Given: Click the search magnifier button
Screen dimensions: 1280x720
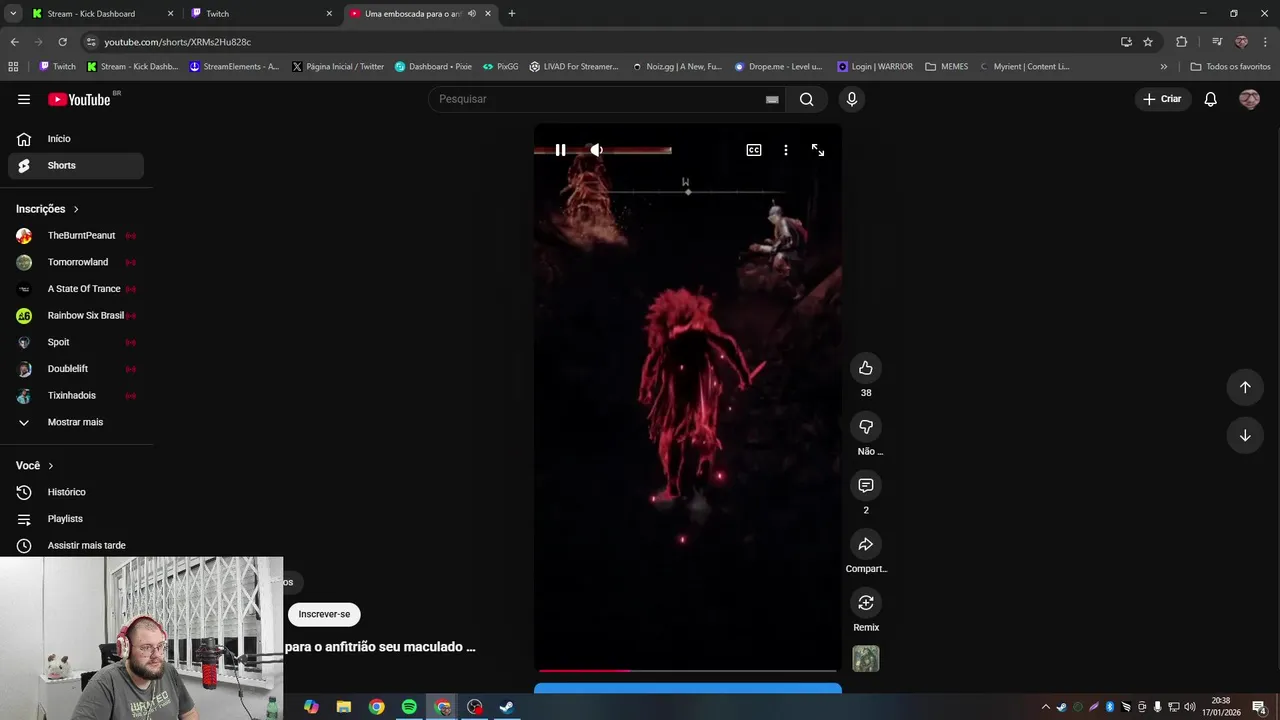Looking at the screenshot, I should [x=807, y=99].
